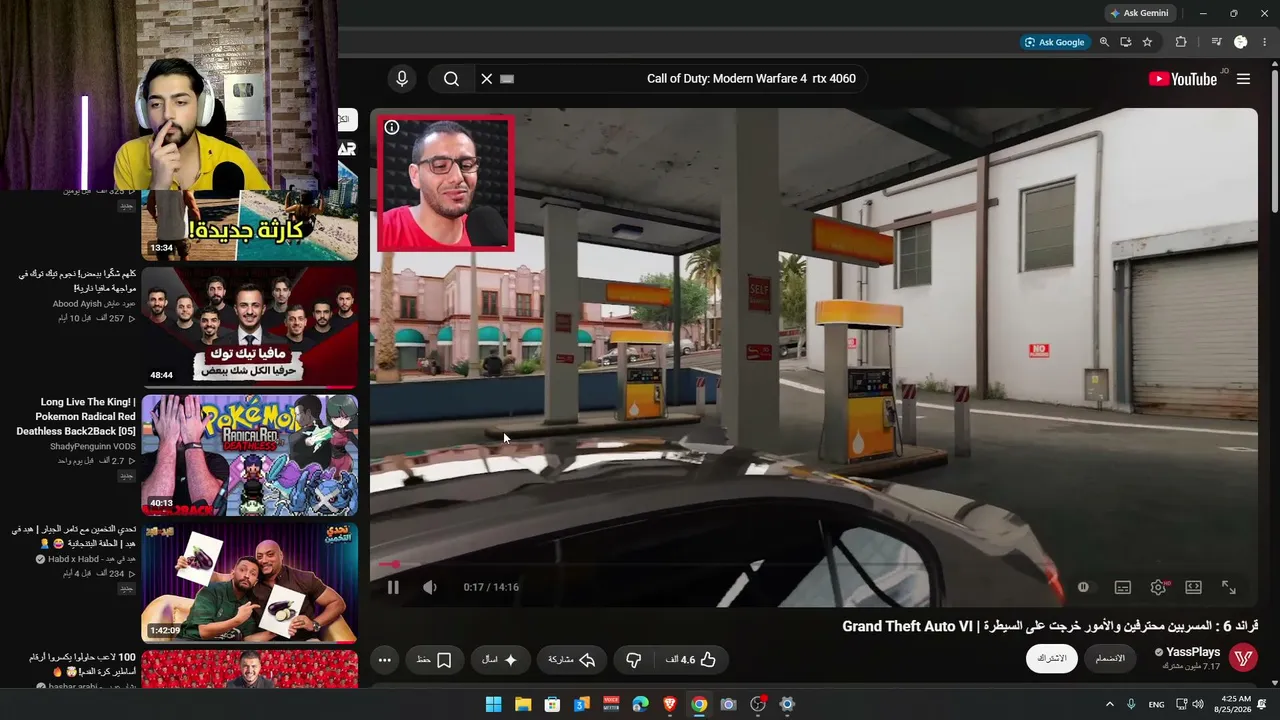This screenshot has height=720, width=1280.
Task: Open the three-dots more actions menu
Action: coord(384,660)
